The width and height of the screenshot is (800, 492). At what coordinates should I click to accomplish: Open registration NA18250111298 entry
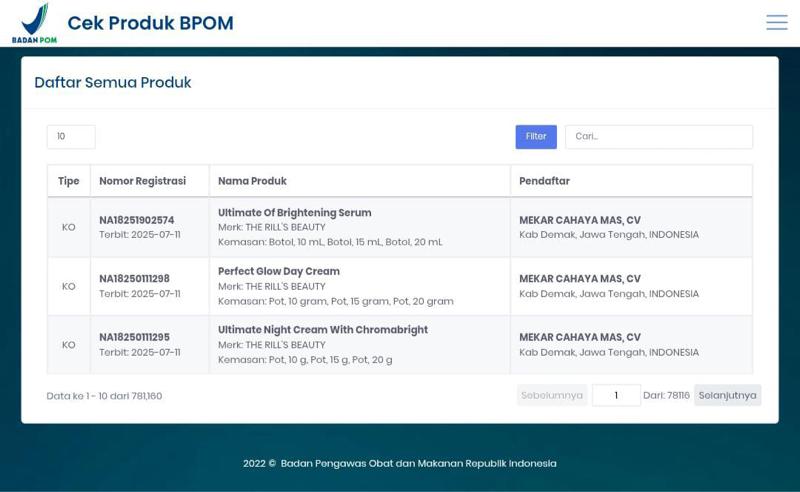(134, 279)
